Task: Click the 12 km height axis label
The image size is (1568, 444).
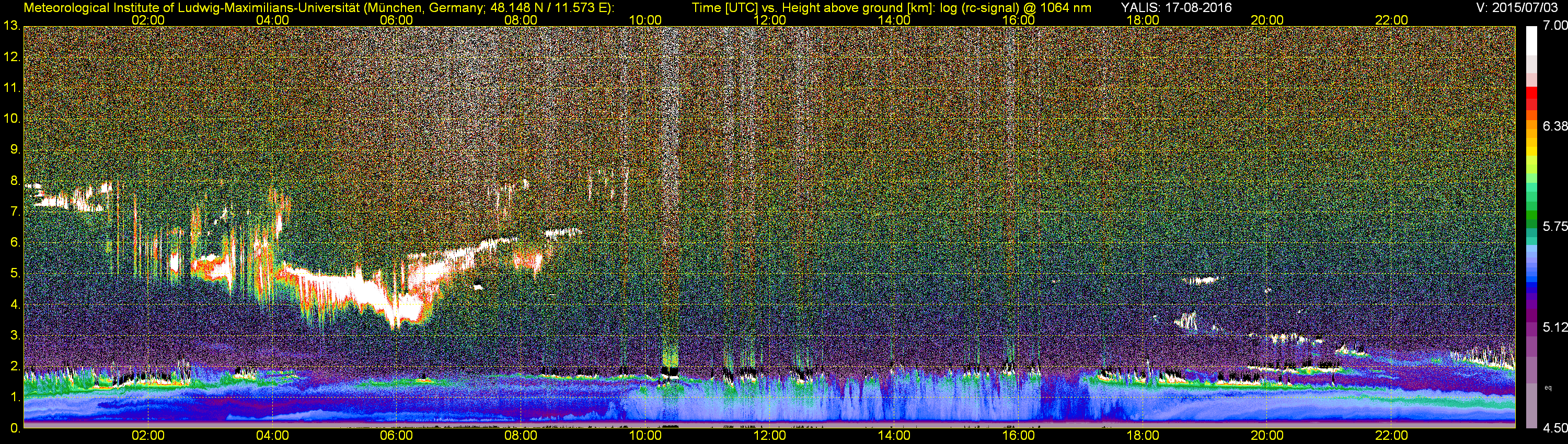Action: click(11, 57)
